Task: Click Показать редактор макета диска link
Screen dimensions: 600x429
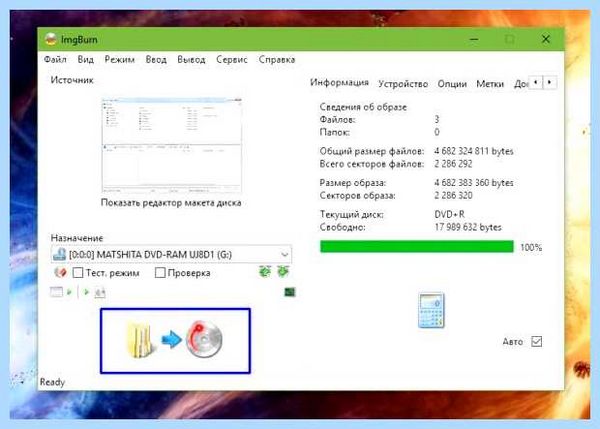Action: click(171, 203)
